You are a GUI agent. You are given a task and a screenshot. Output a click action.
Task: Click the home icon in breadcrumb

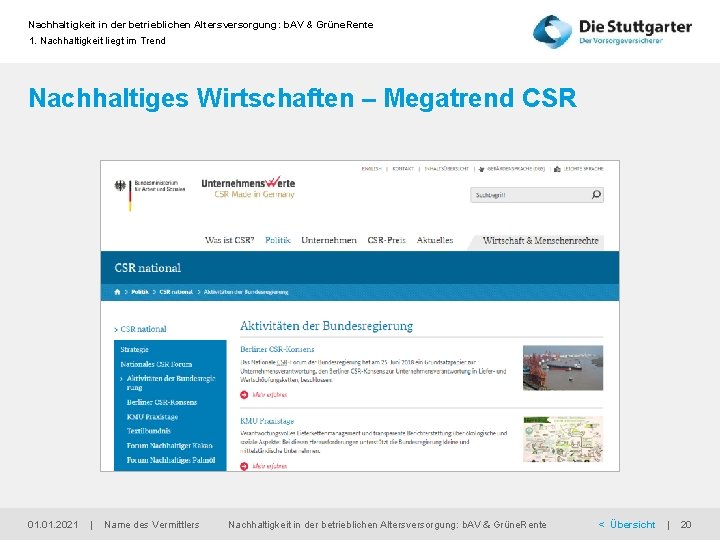(117, 292)
